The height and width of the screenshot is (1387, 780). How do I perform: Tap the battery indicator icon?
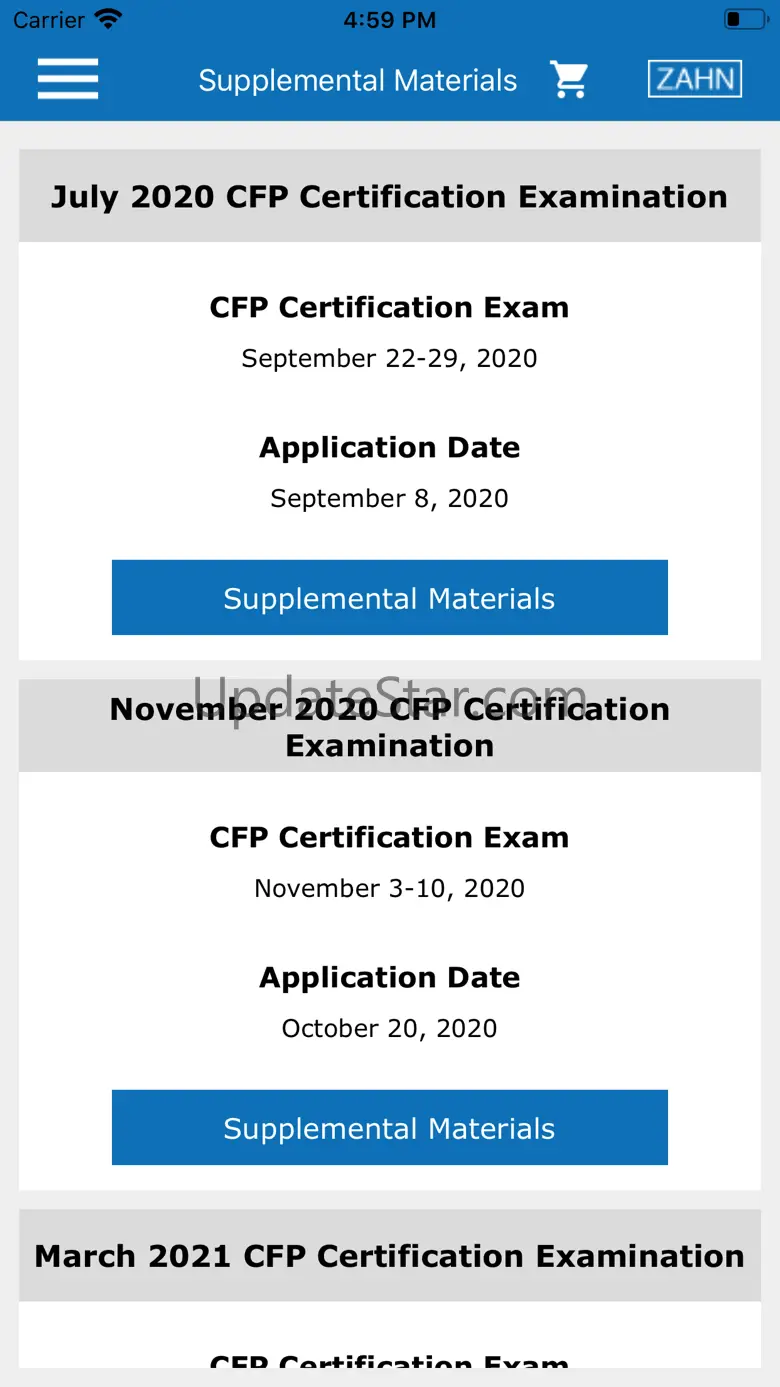pos(745,19)
